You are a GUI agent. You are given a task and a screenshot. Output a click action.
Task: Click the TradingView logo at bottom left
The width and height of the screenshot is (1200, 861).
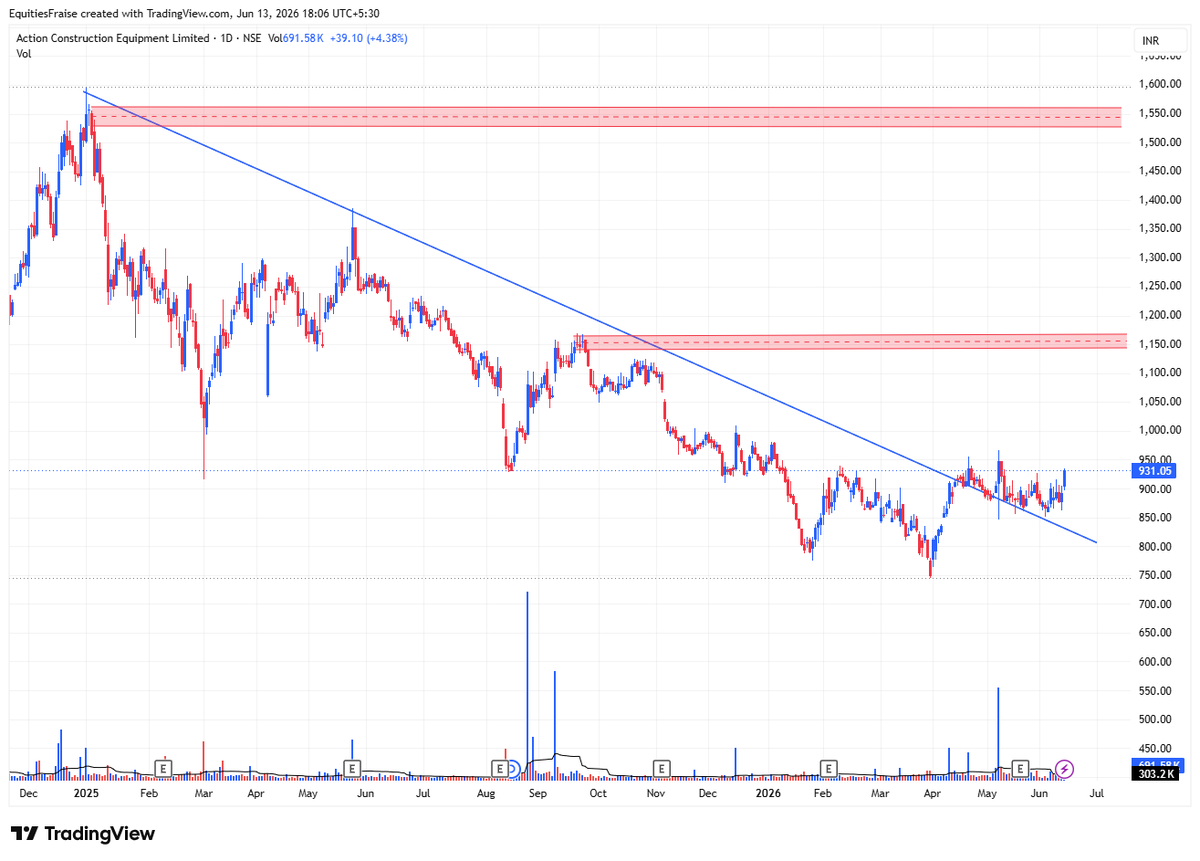coord(83,833)
